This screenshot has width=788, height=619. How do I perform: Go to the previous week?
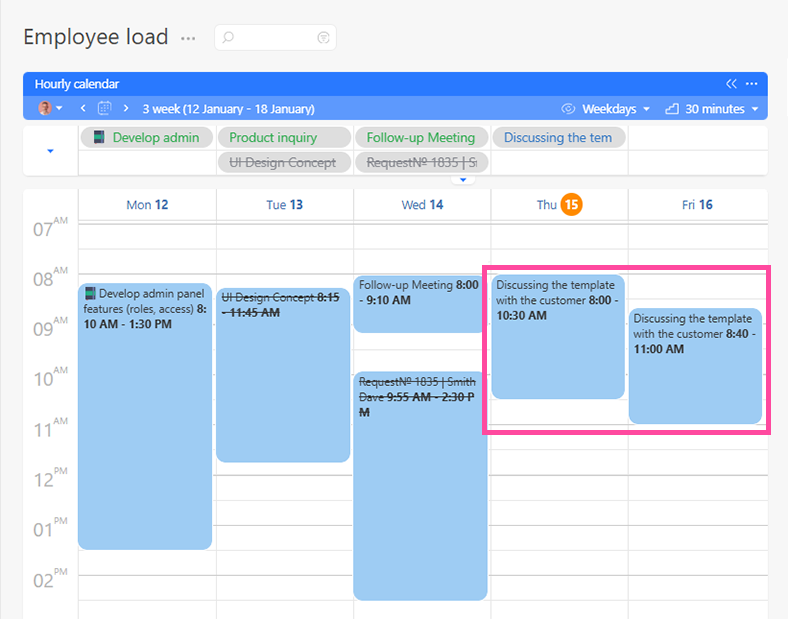point(83,108)
